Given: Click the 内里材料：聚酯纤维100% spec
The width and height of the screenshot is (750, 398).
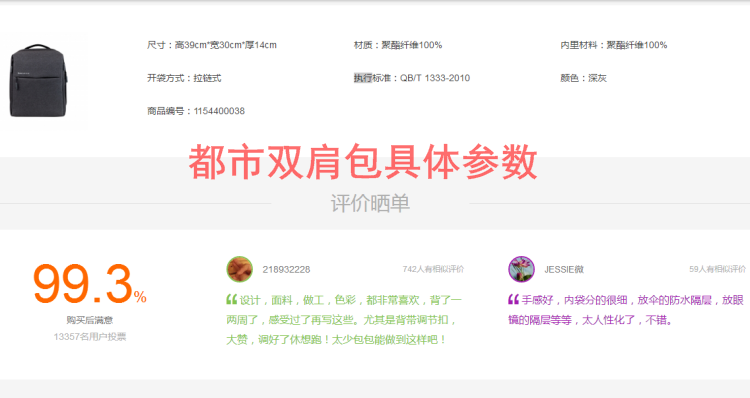Looking at the screenshot, I should coord(613,45).
